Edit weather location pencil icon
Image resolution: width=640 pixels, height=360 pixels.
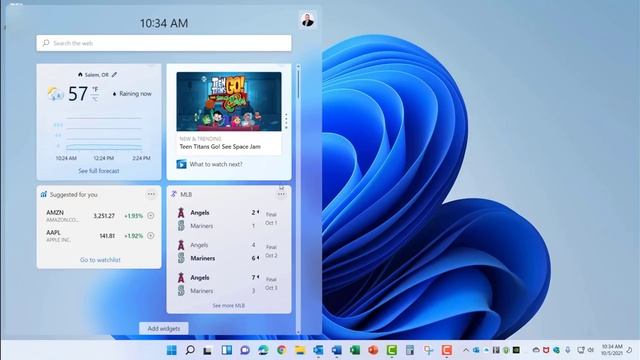coord(114,75)
